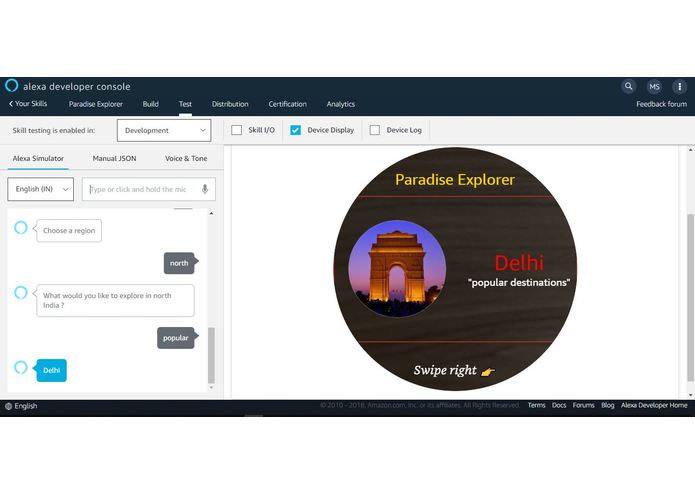Click chat scrollbar up arrow
695x494 pixels.
211,214
